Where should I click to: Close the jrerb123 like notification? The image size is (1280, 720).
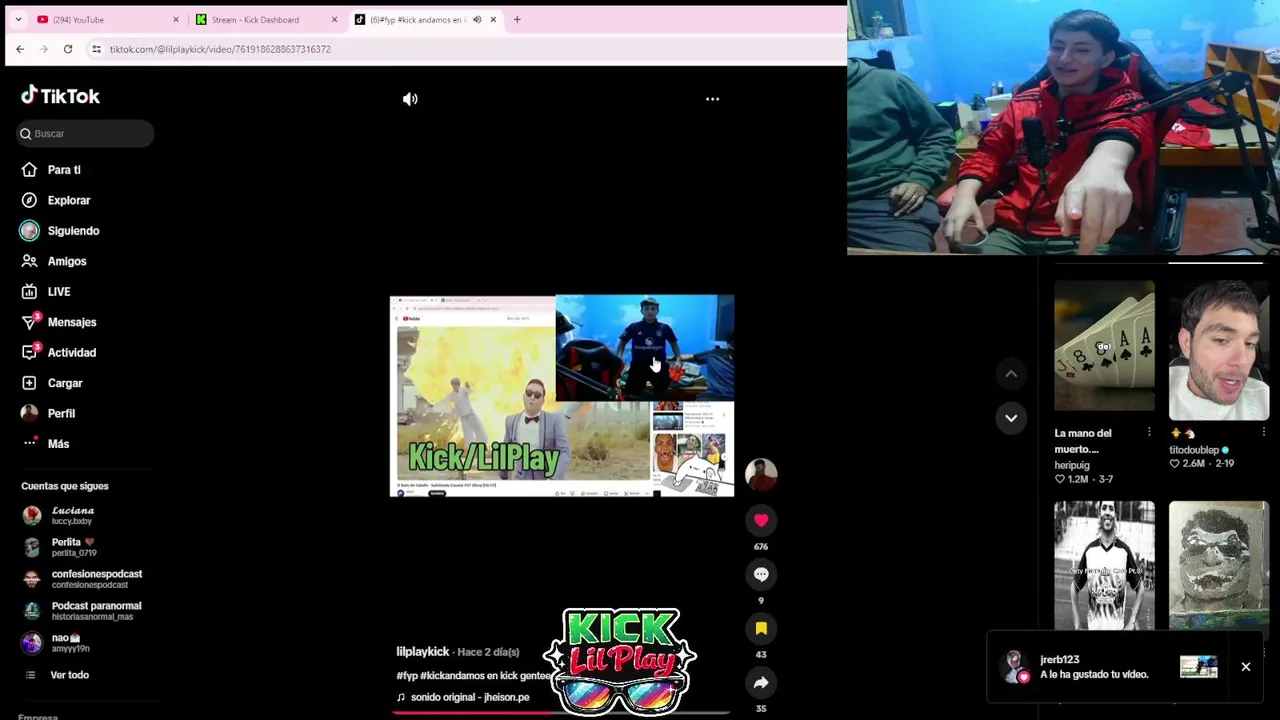(1246, 667)
